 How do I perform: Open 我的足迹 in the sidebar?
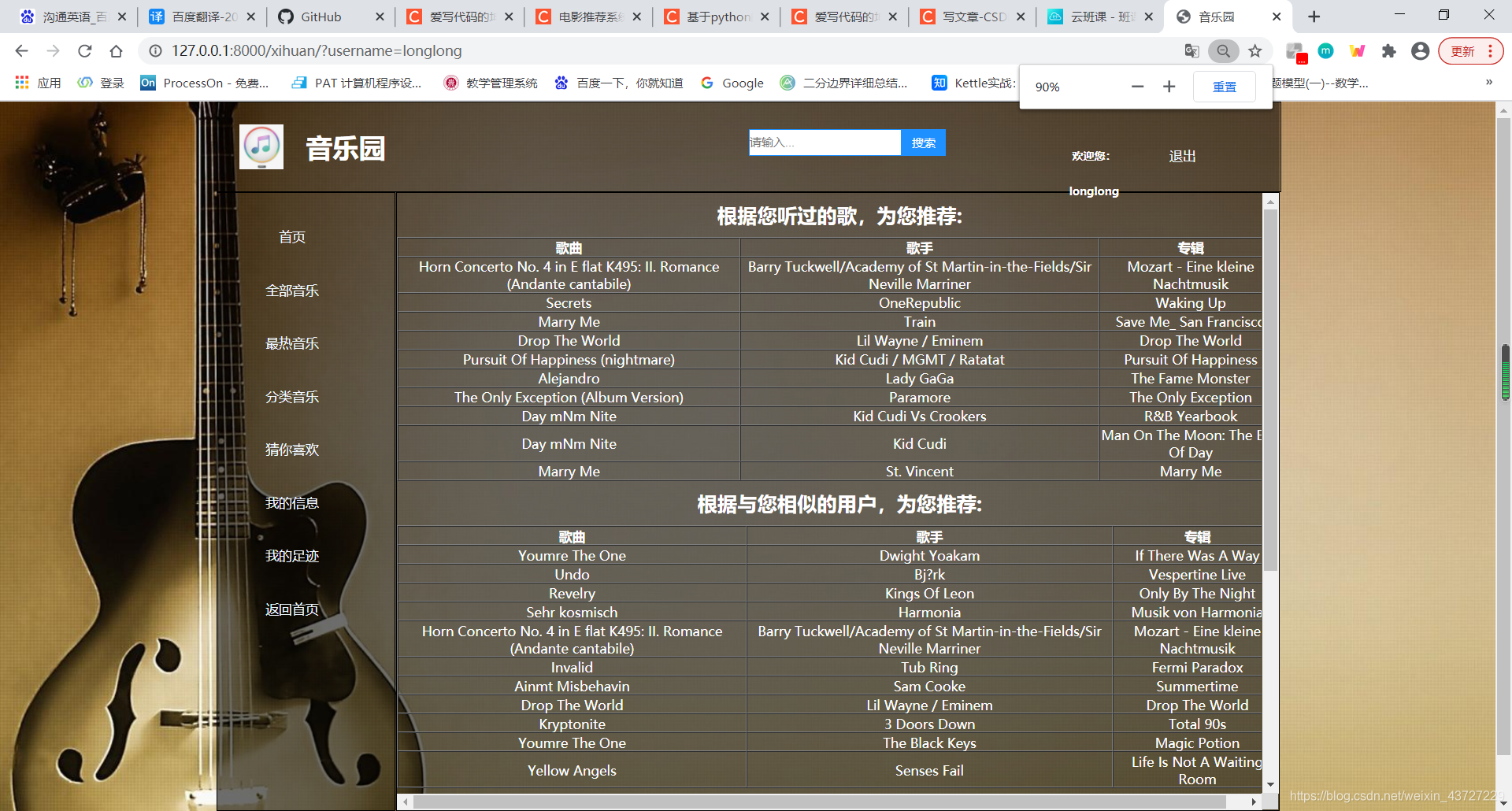[x=292, y=556]
